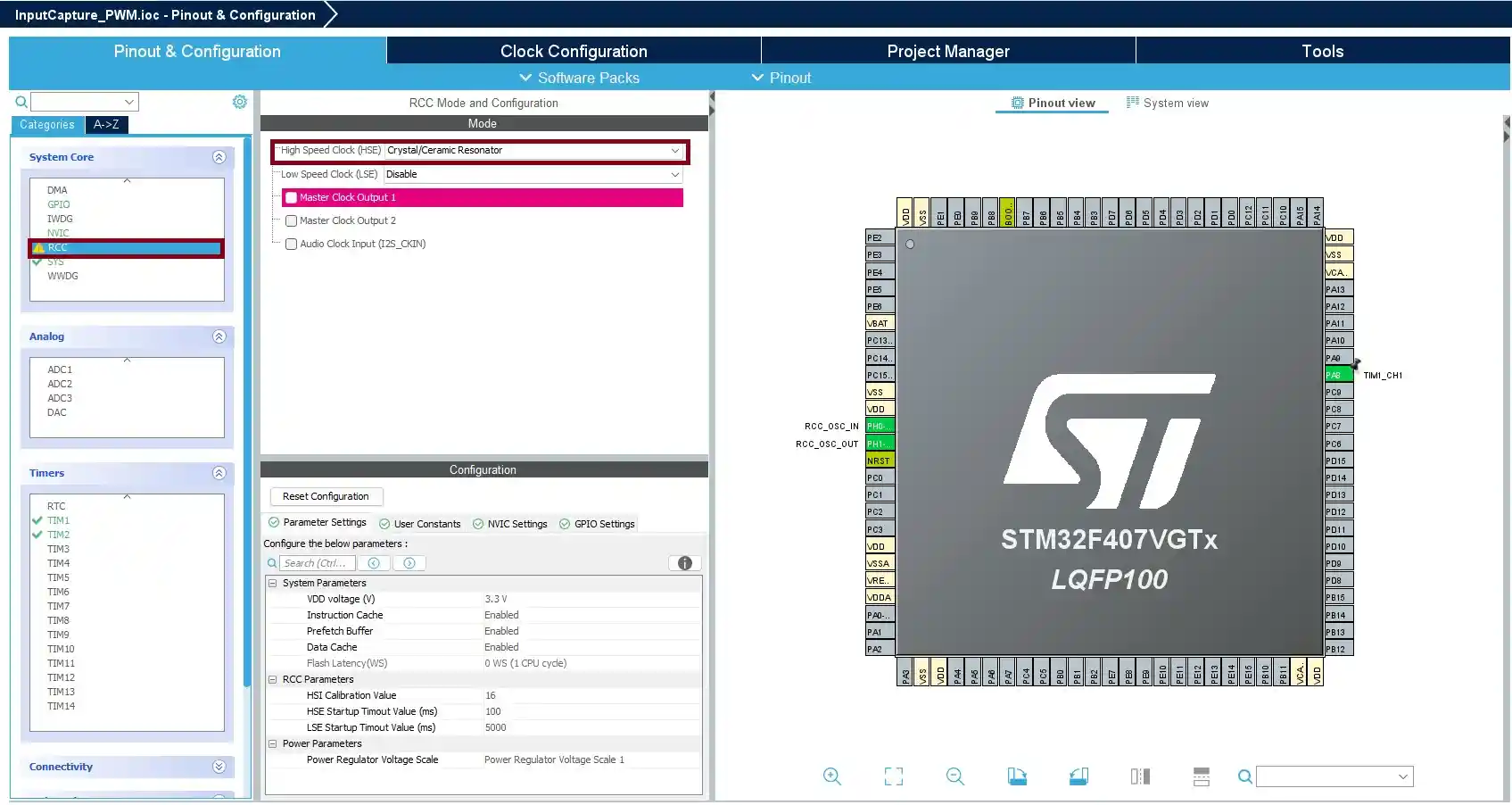Click the category search magnifier icon
This screenshot has width=1512, height=805.
[21, 102]
